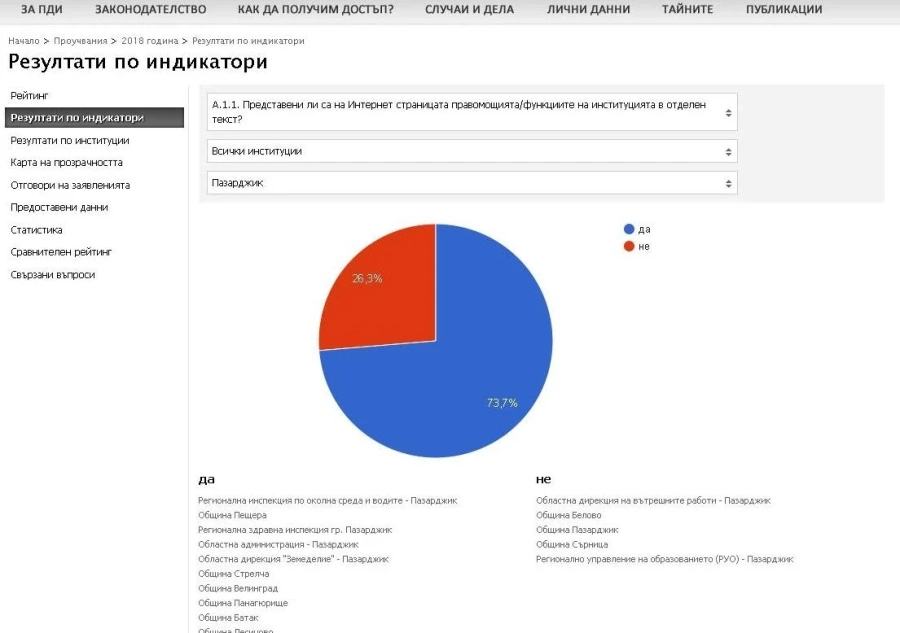Open Отговори на заявленията sidebar link

(x=70, y=185)
